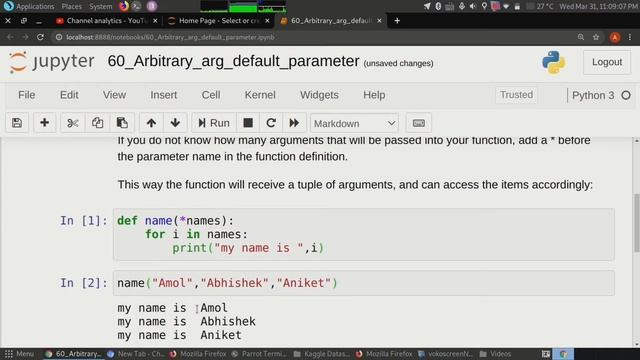Open the cell type Markdown dropdown
Viewport: 640px width, 360px height.
(x=354, y=123)
